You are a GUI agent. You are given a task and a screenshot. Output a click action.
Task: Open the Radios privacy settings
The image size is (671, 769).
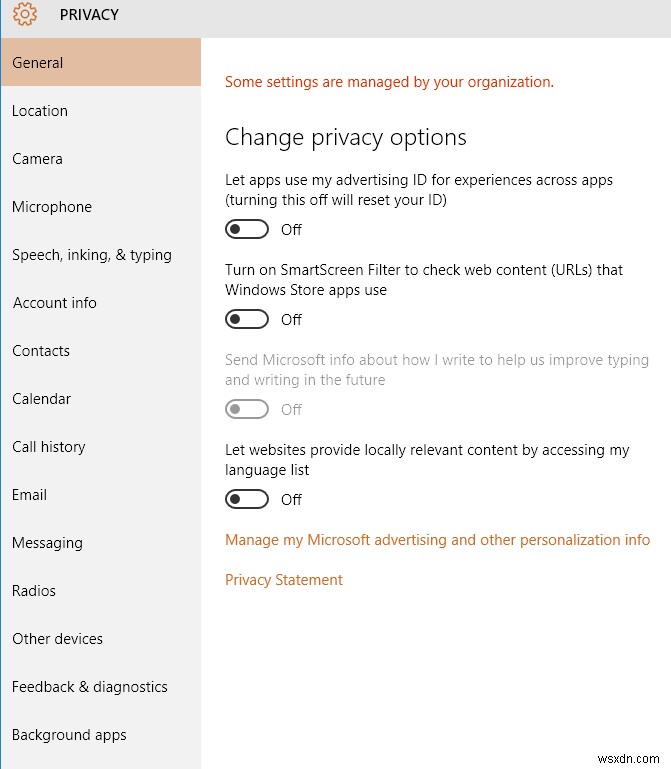click(34, 591)
